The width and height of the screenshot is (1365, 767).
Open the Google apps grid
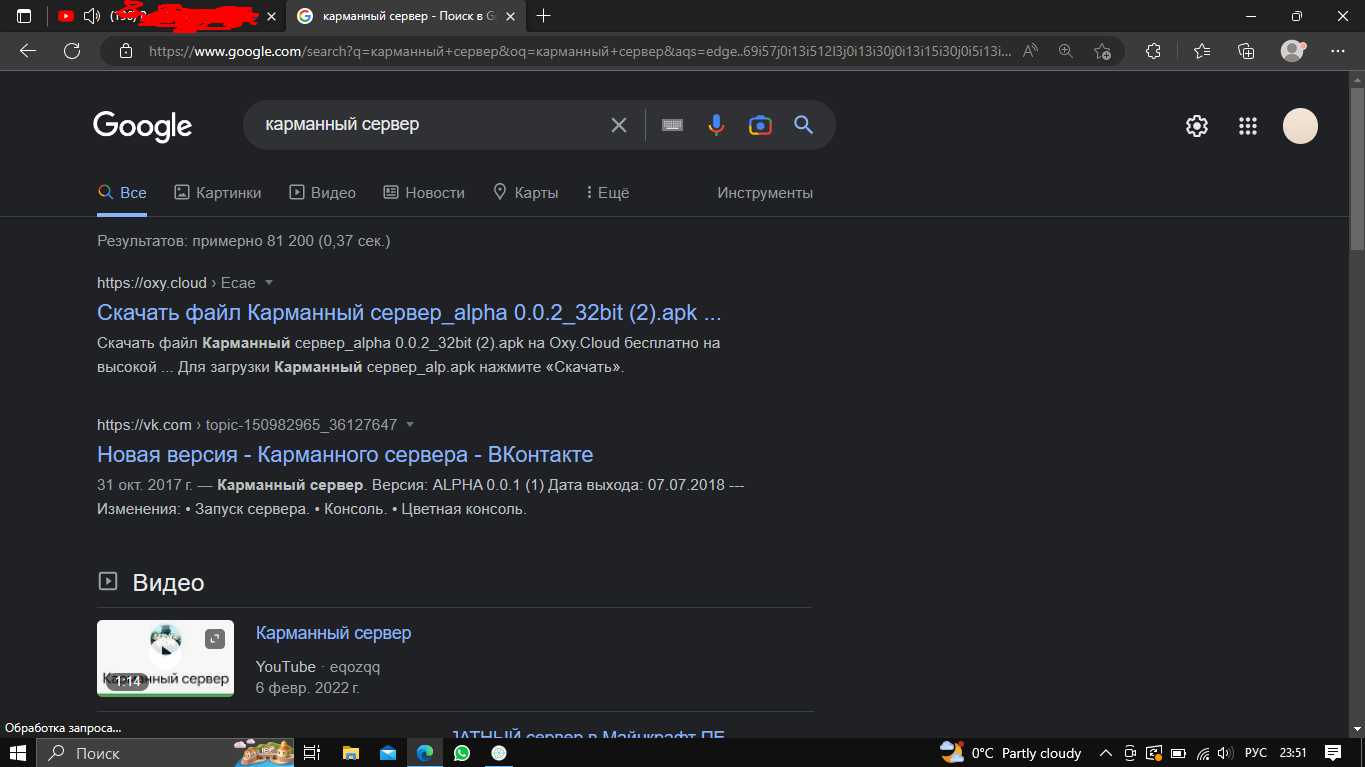tap(1247, 126)
